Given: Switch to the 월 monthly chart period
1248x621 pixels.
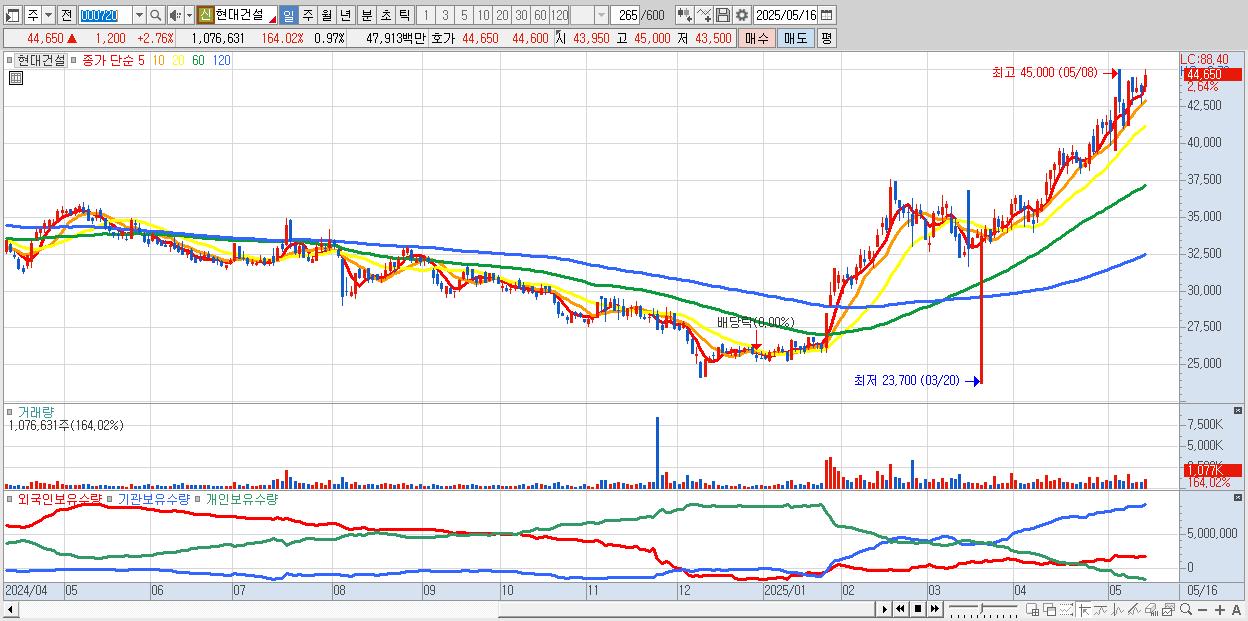Looking at the screenshot, I should [x=326, y=15].
